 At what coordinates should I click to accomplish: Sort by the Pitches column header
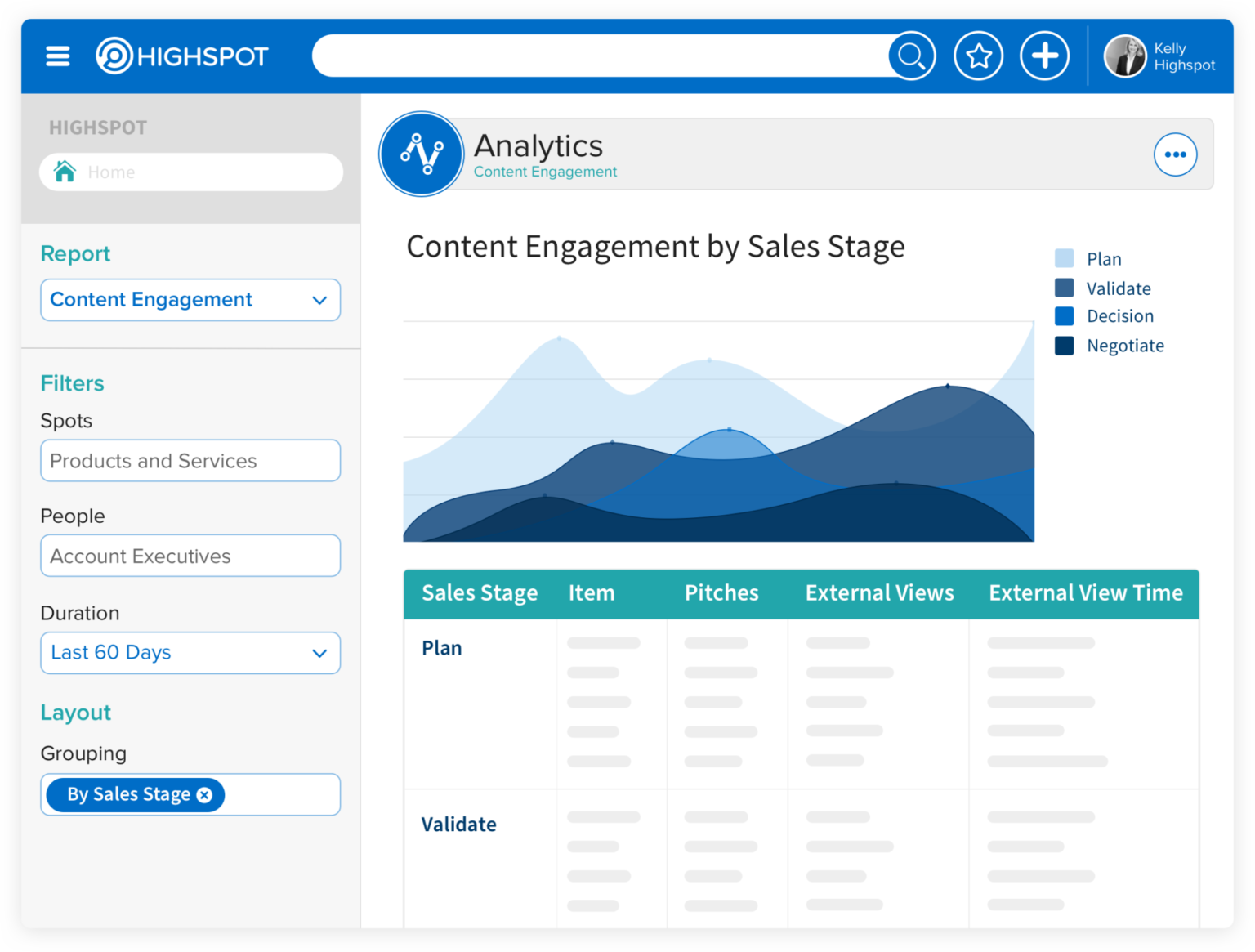click(x=721, y=593)
